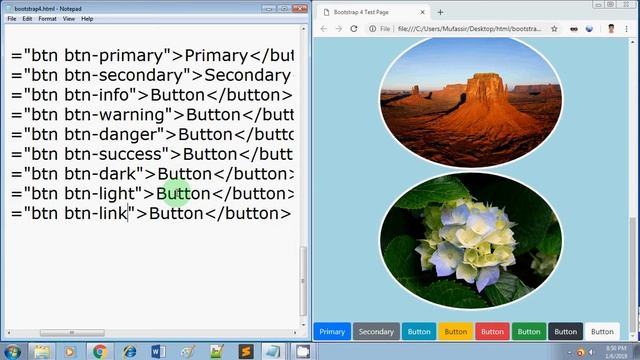Click the green notepad-pencil taskbar icon
This screenshot has height=360, width=640.
[x=217, y=351]
